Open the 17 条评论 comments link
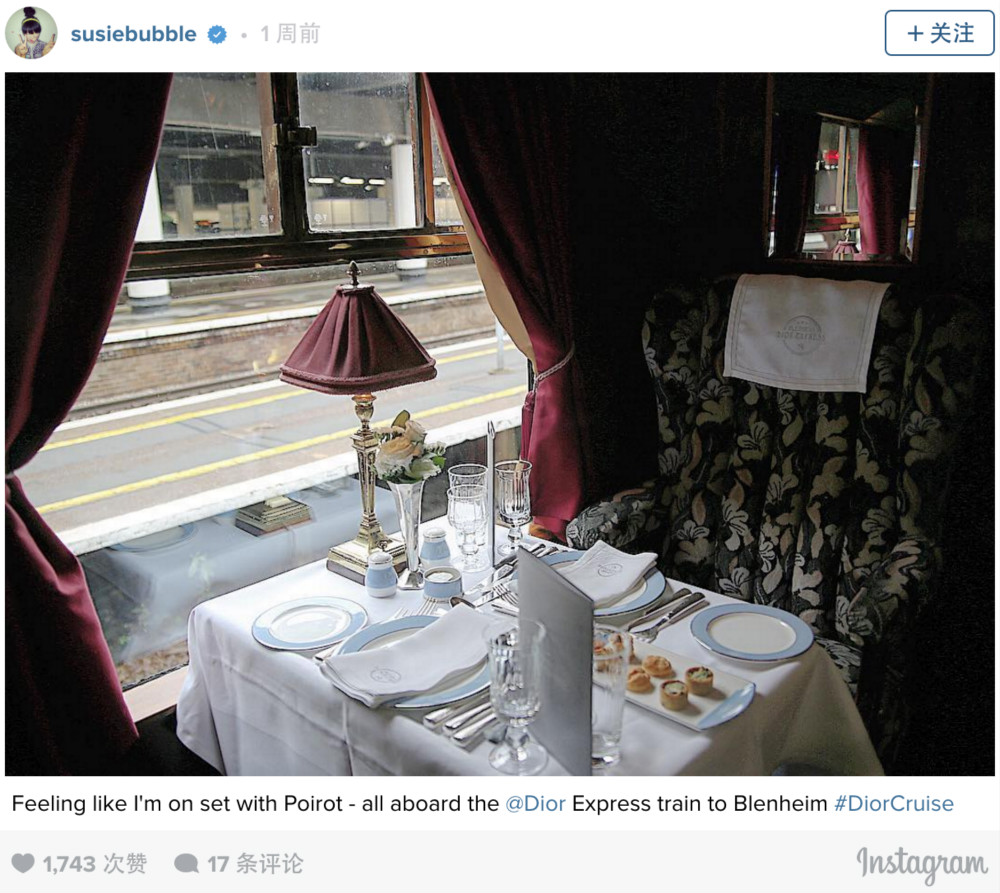This screenshot has width=1000, height=893. pos(254,864)
